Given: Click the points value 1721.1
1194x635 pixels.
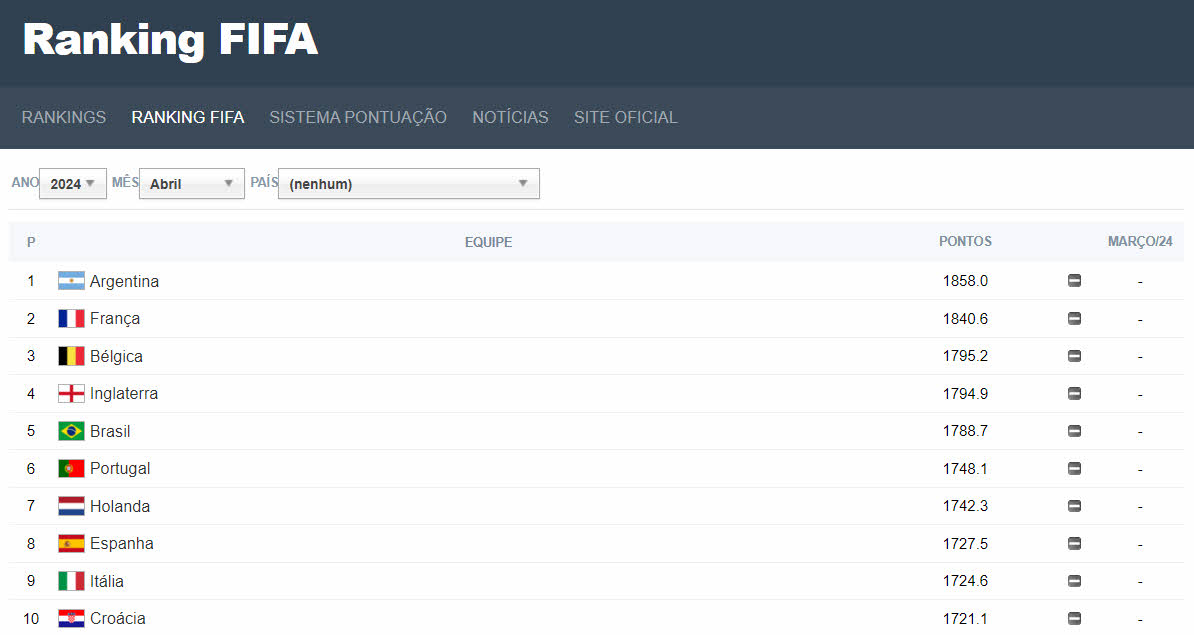Looking at the screenshot, I should tap(965, 618).
